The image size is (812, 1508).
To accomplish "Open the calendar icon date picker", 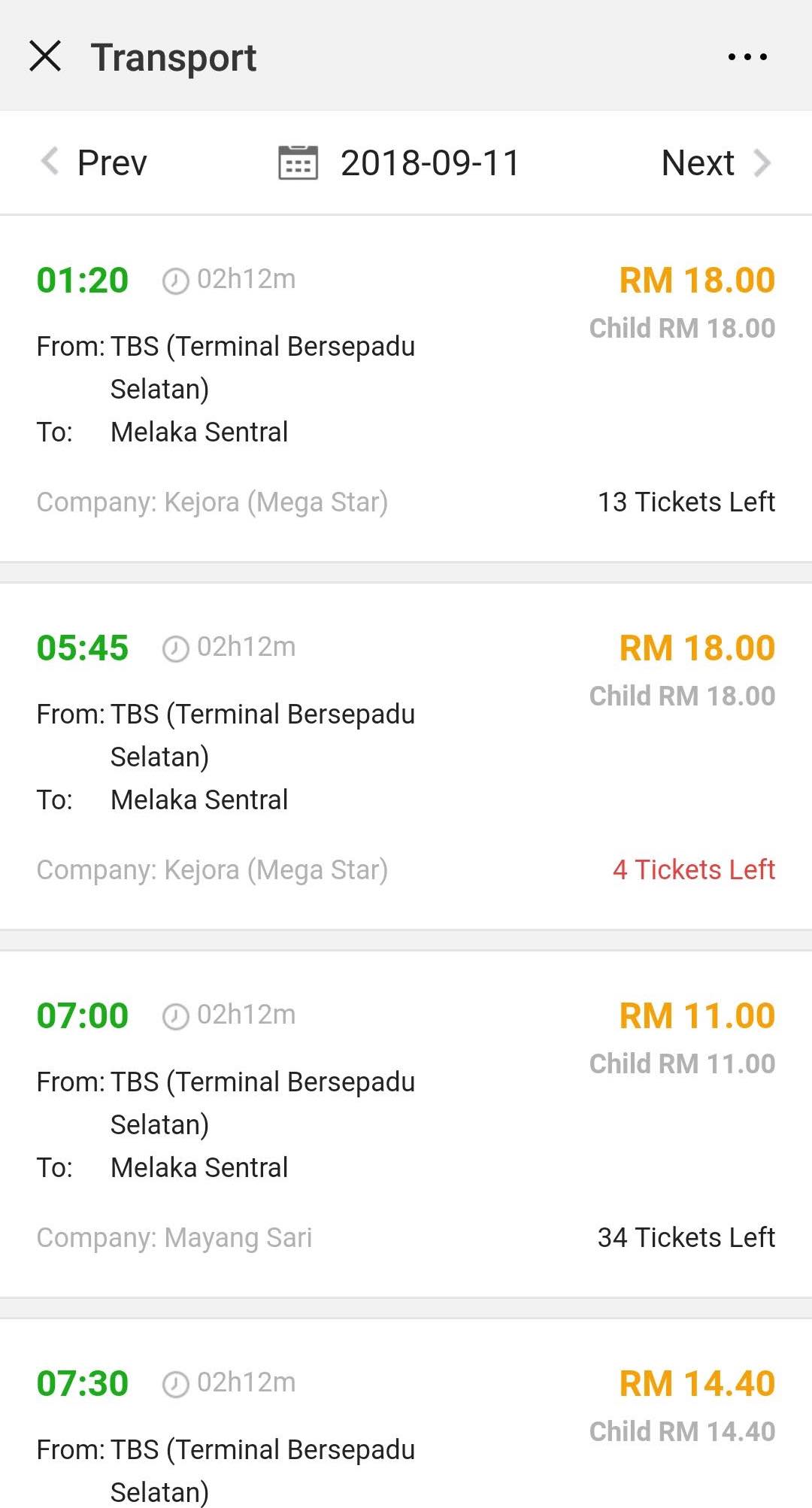I will tap(298, 162).
